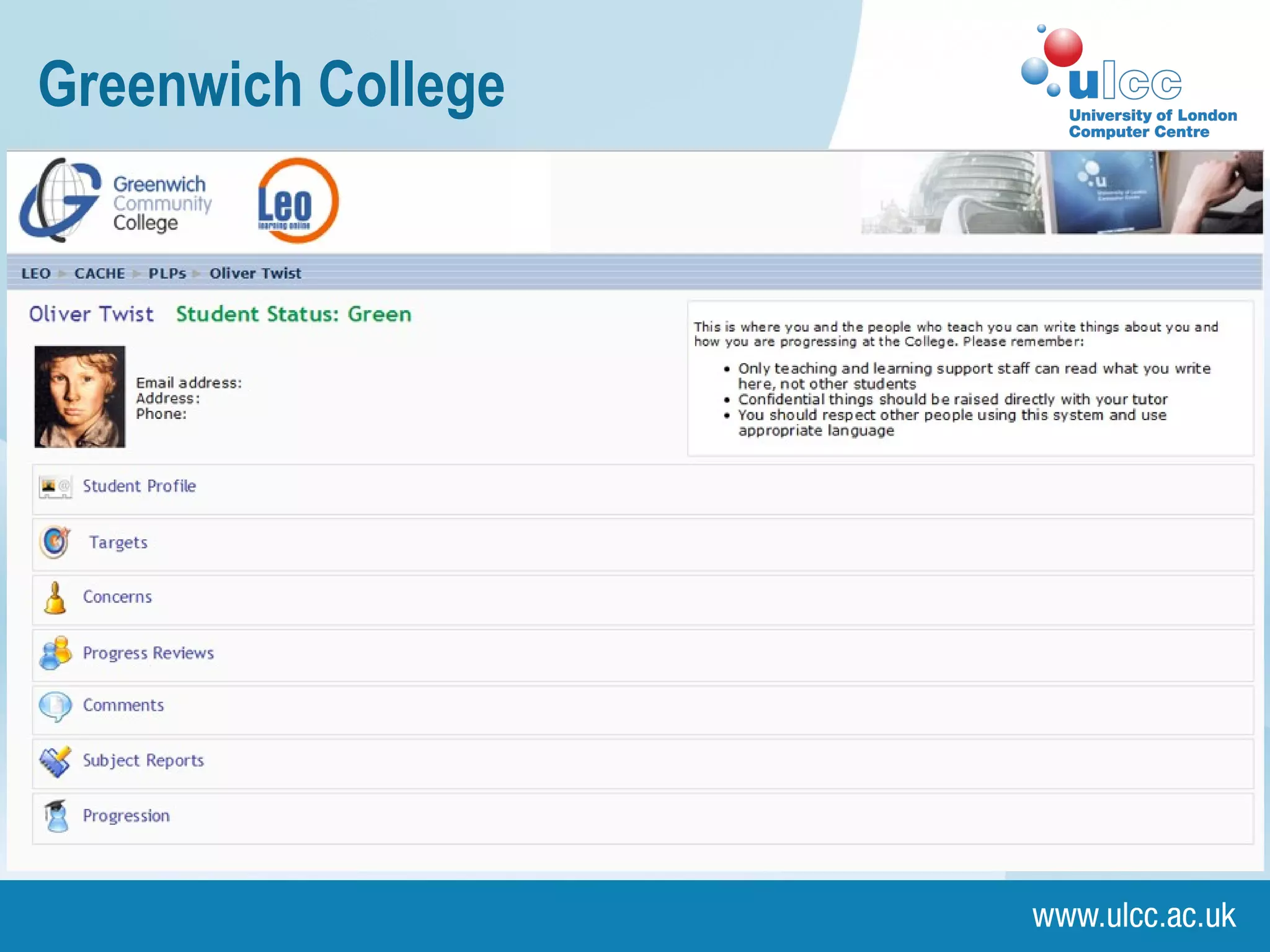Click the Student Status: Green text
The width and height of the screenshot is (1270, 952).
pyautogui.click(x=293, y=314)
